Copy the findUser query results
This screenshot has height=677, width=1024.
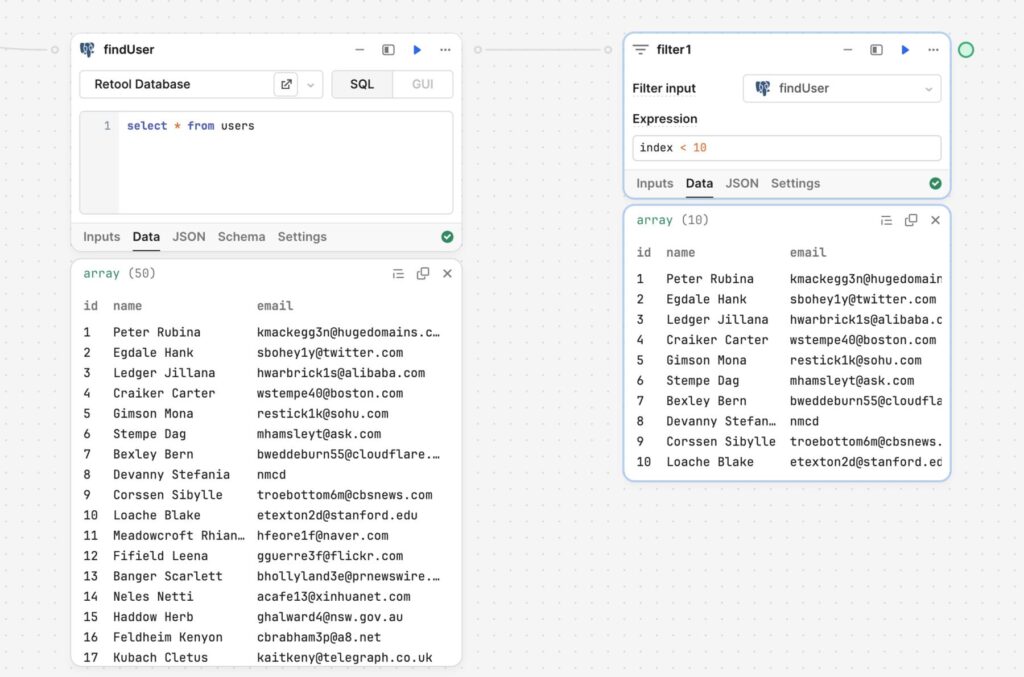(421, 272)
